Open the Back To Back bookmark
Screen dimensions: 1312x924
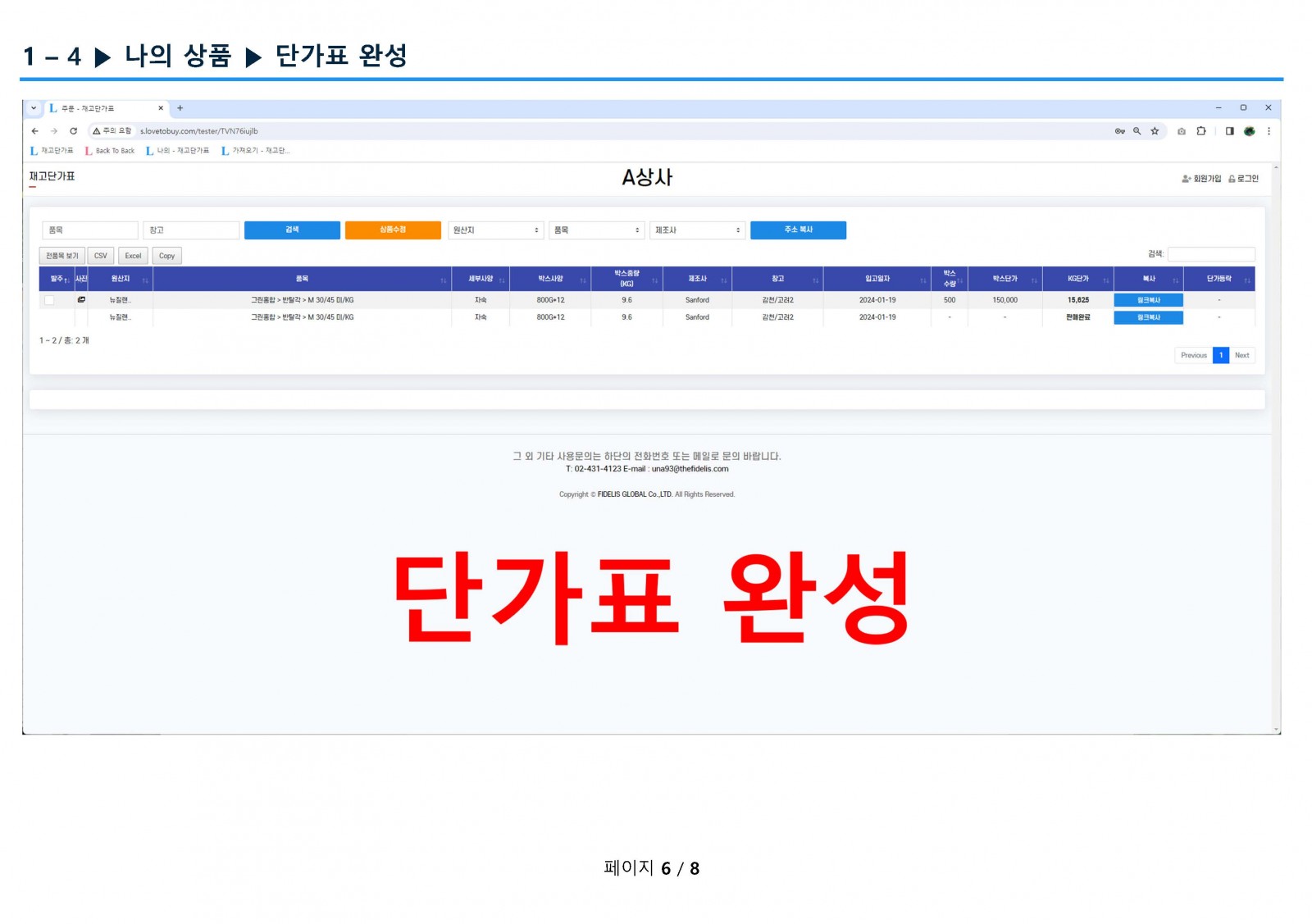110,151
